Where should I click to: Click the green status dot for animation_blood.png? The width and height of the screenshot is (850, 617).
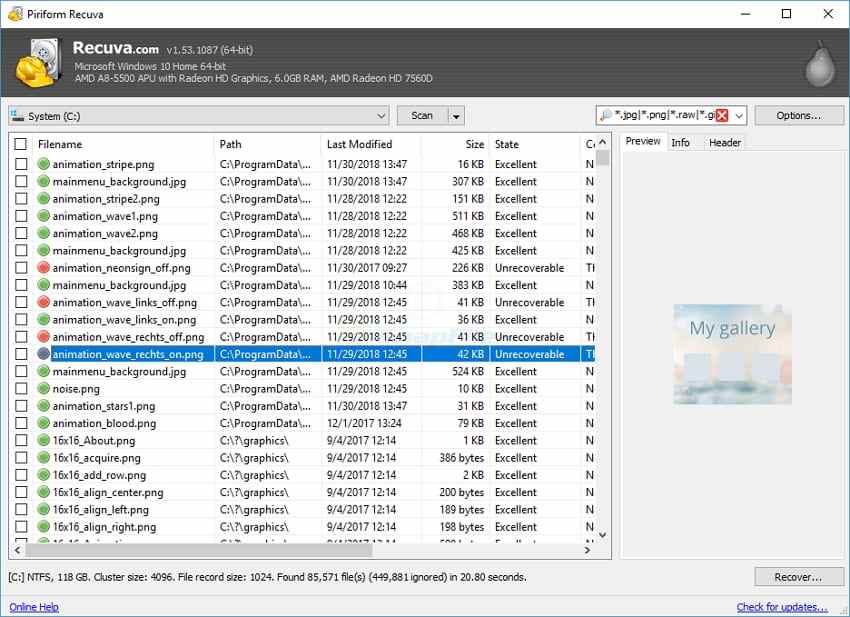43,423
